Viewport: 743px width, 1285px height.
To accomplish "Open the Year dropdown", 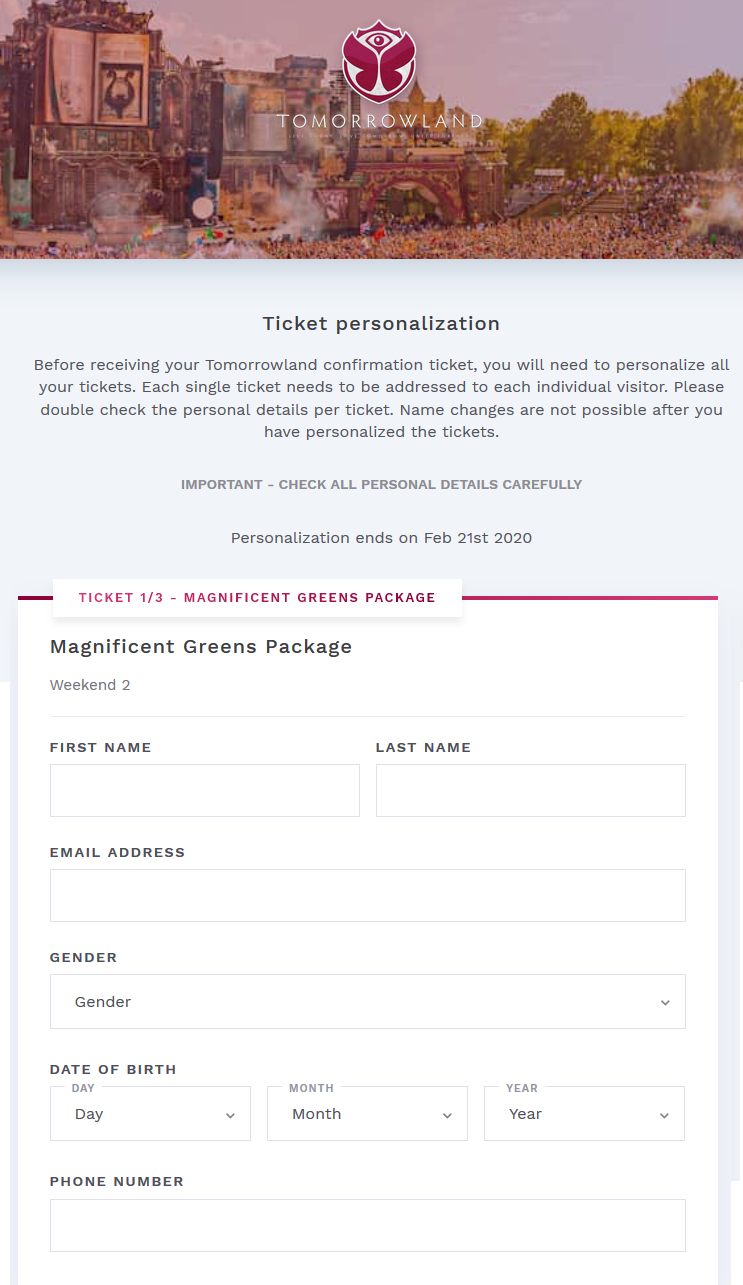I will coord(584,1113).
